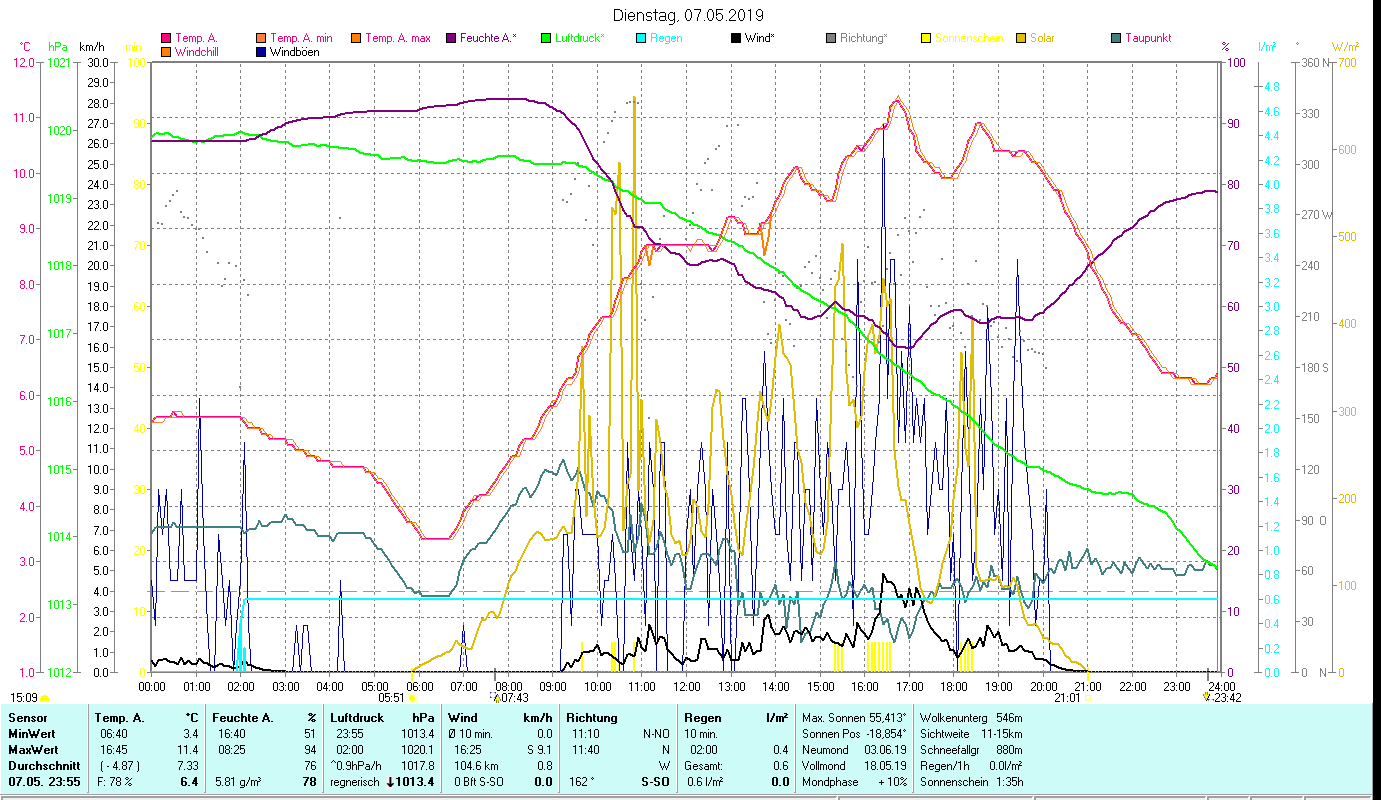Click the chart title 'Dienstag, 07.05.2019'

click(x=688, y=15)
